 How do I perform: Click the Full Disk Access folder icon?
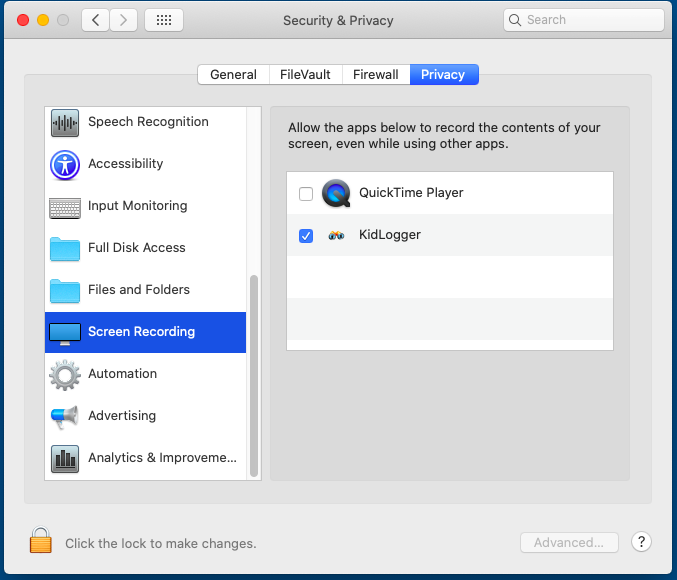65,249
